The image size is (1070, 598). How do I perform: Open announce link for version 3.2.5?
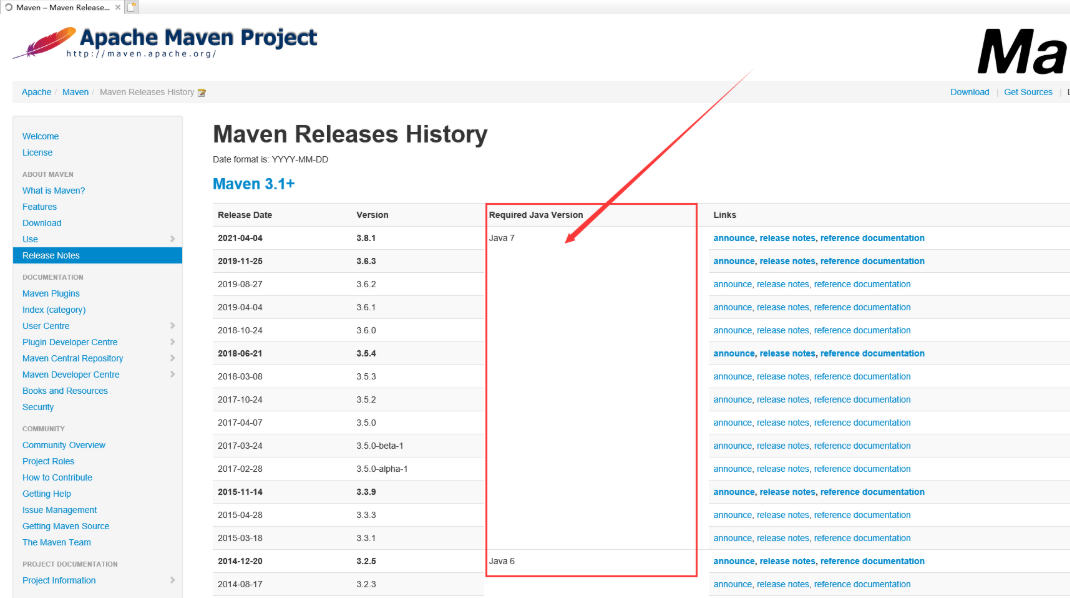point(734,561)
